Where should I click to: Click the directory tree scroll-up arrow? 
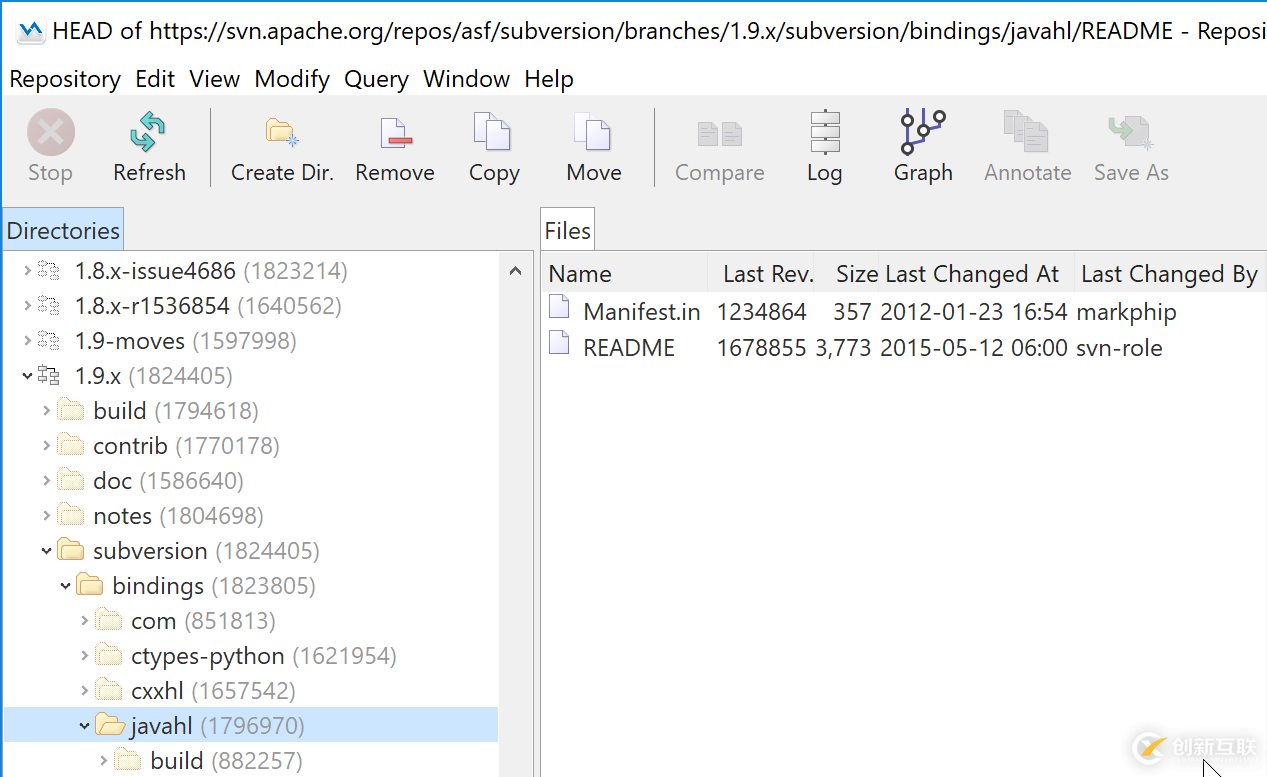click(x=516, y=271)
